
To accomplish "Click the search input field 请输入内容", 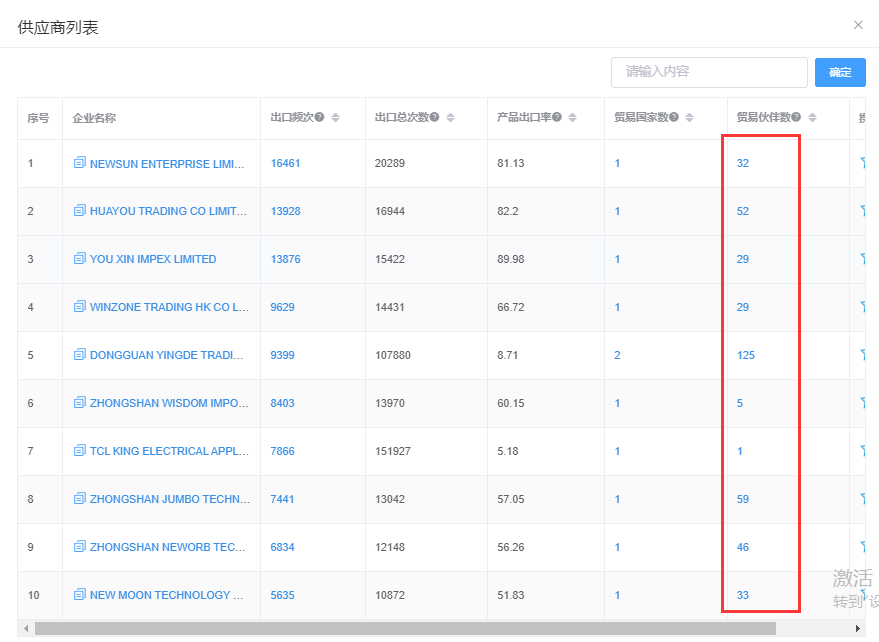I will (709, 72).
